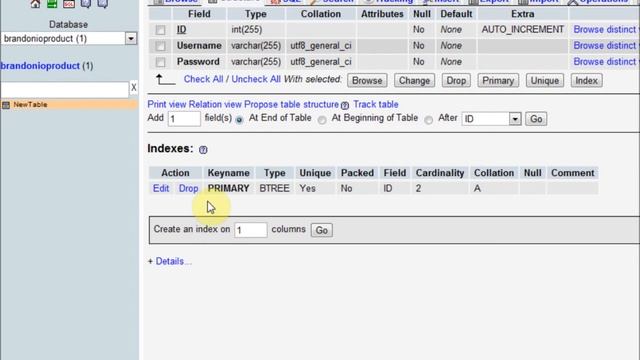Image resolution: width=640 pixels, height=360 pixels.
Task: Clear the table filter with X button
Action: 133,88
